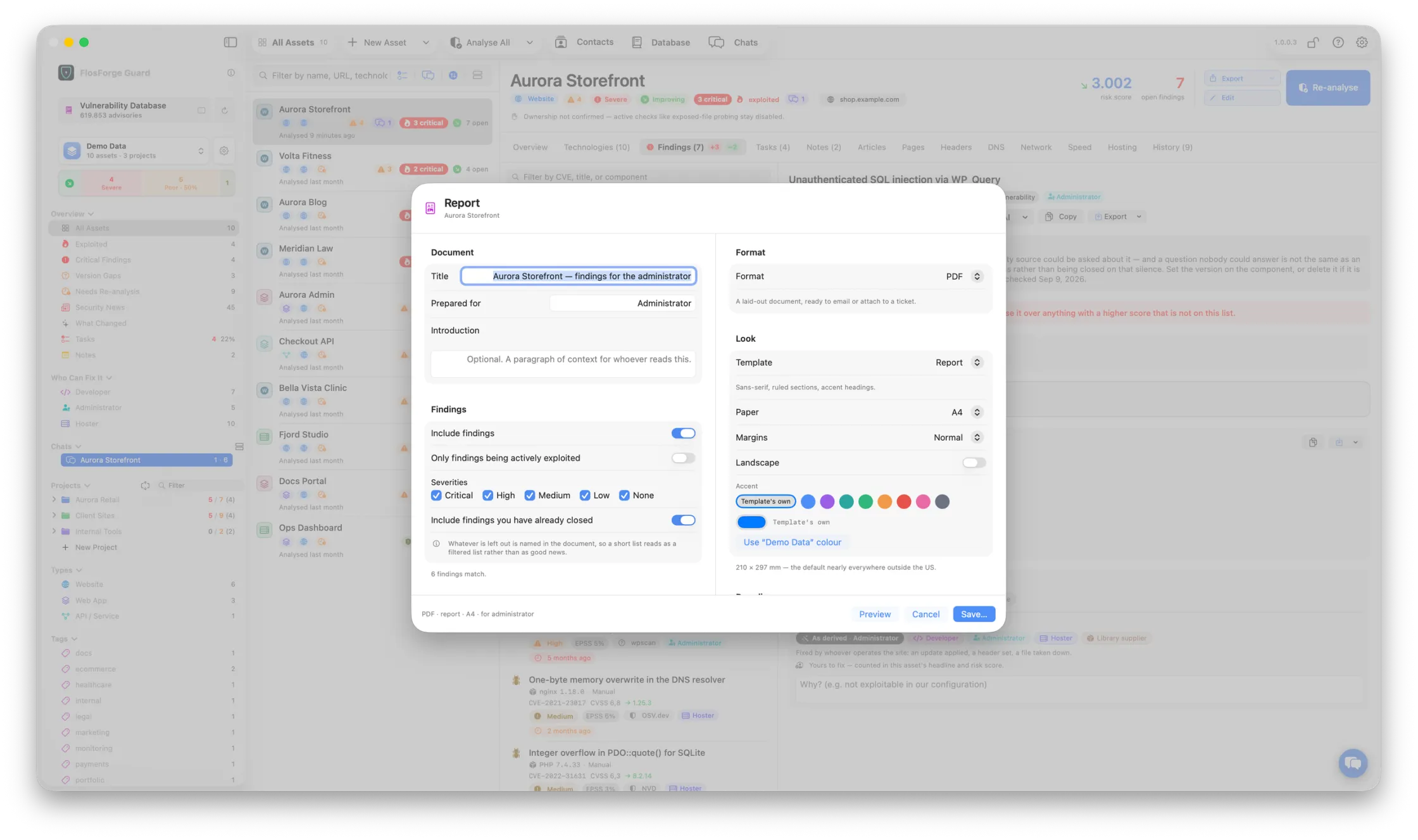Refresh the Vulnerability Database

point(224,110)
